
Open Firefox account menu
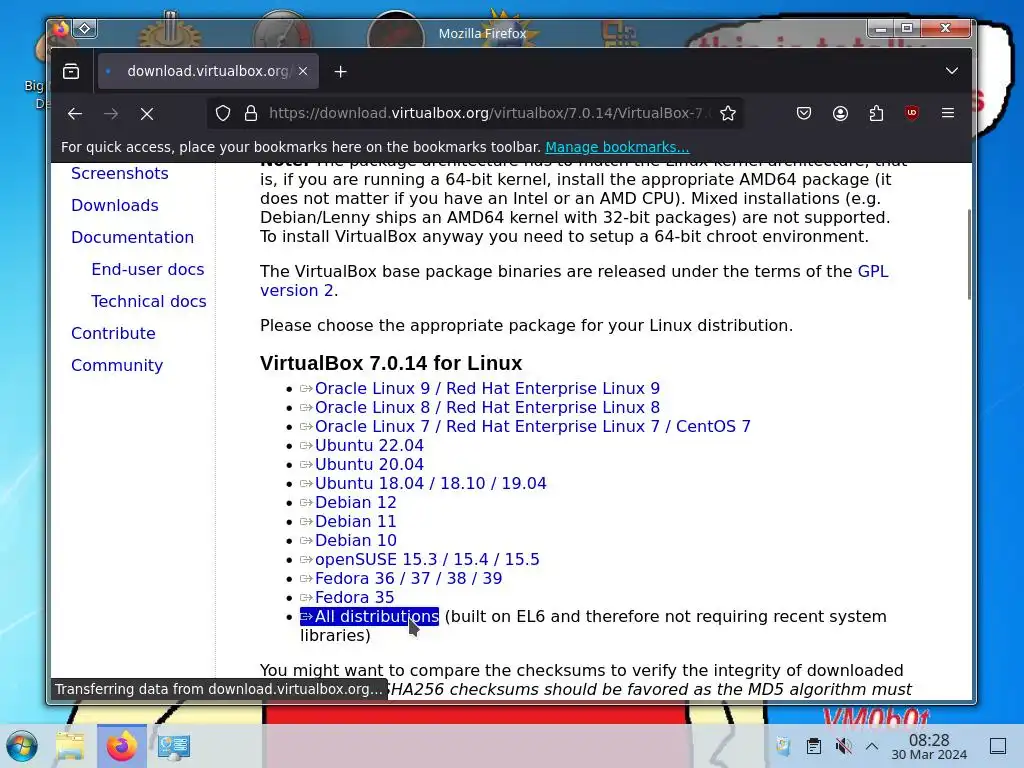point(840,114)
